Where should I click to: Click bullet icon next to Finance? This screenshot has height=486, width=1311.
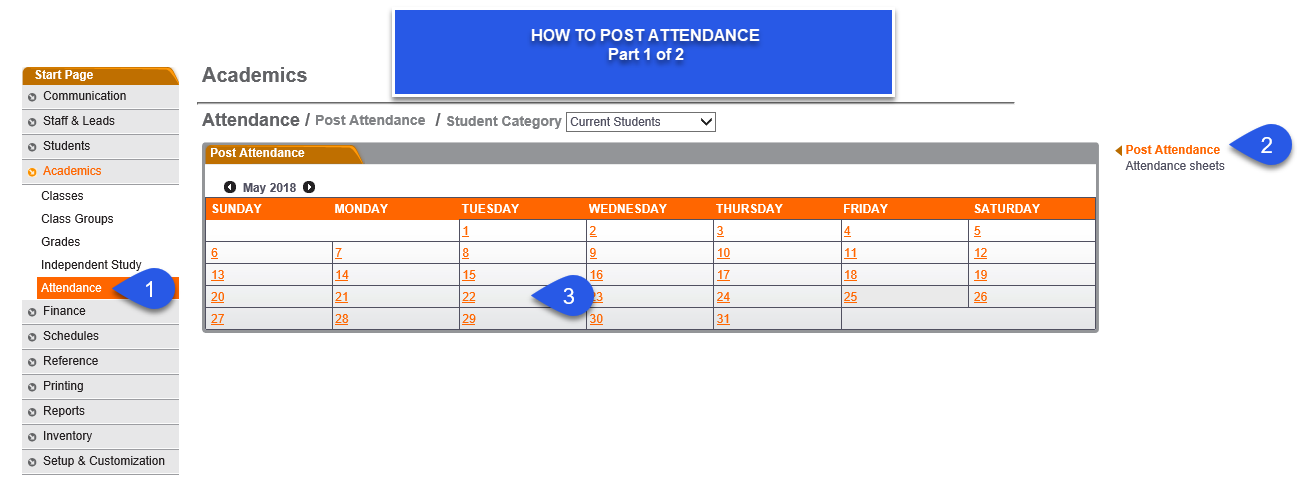(33, 312)
